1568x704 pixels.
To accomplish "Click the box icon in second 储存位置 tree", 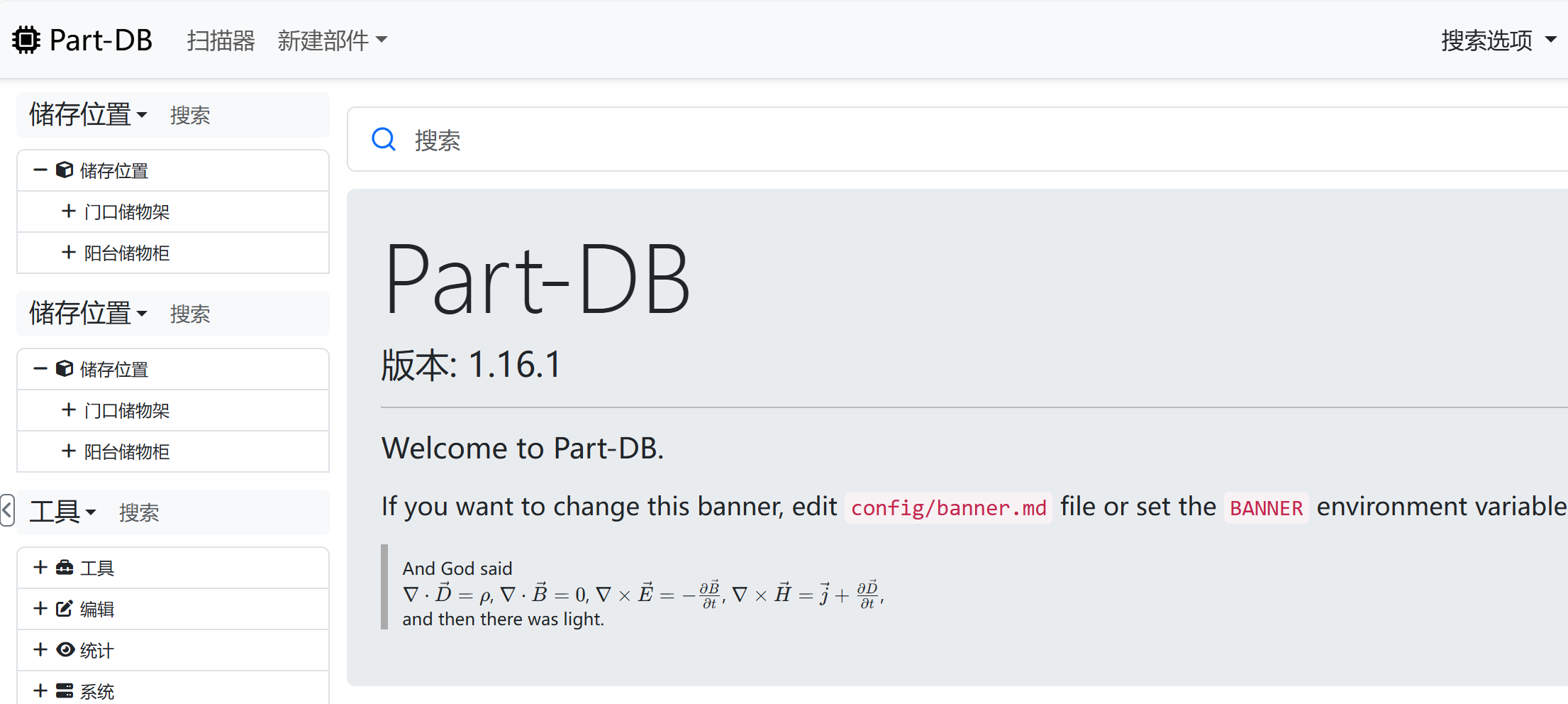I will click(64, 368).
